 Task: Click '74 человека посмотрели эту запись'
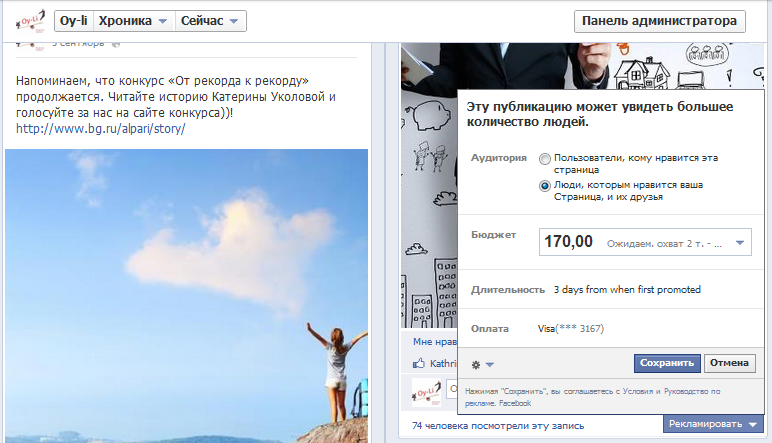[498, 426]
